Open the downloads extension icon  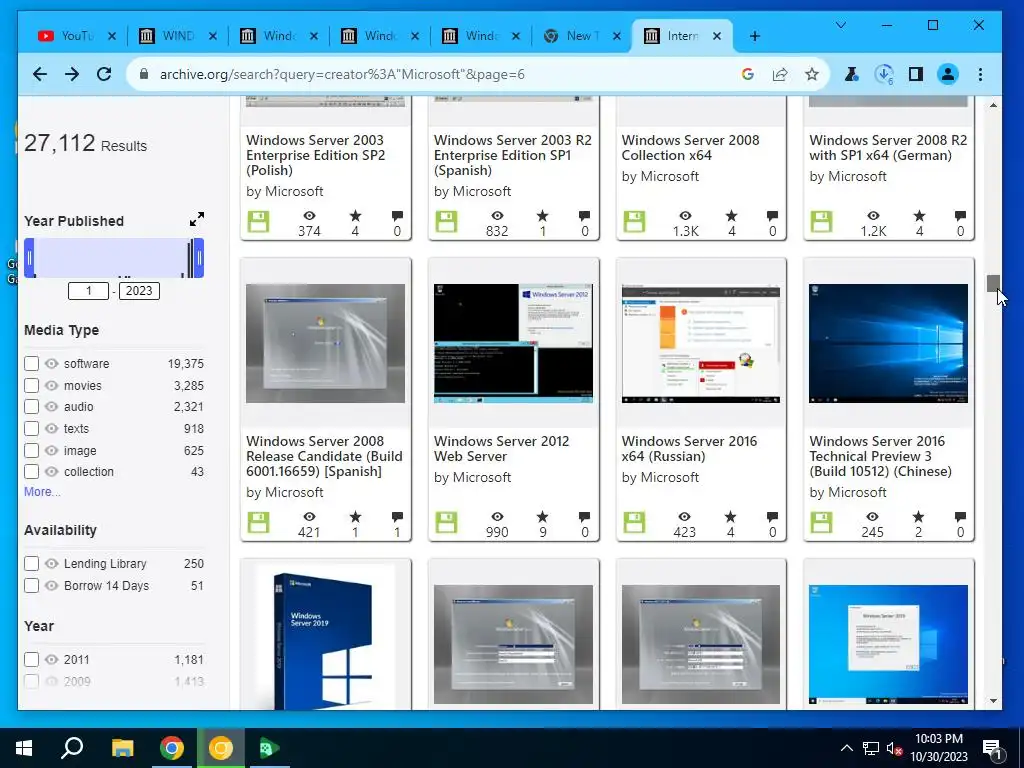click(884, 74)
